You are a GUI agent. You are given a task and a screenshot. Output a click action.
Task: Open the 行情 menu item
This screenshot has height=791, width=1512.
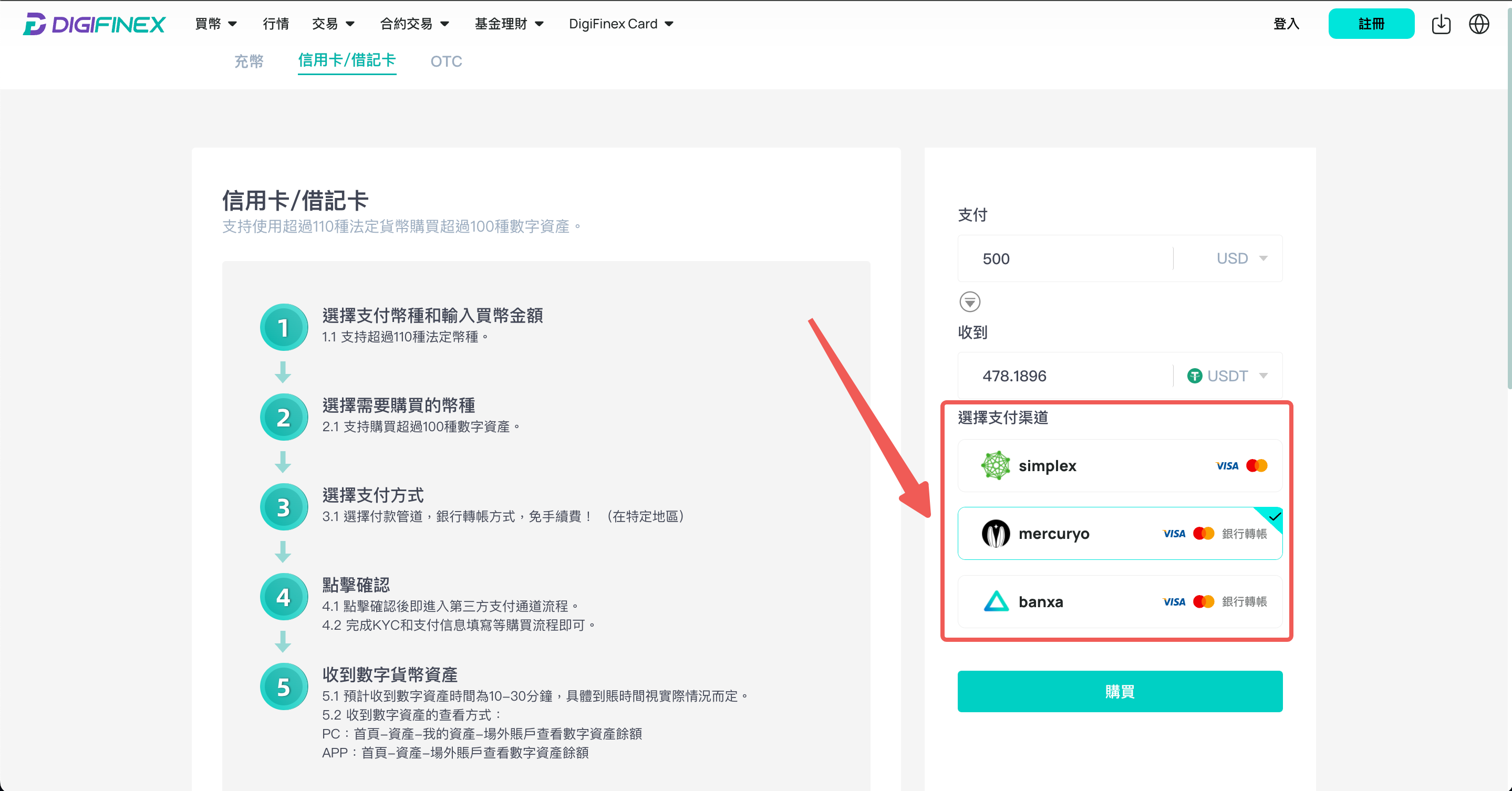tap(276, 24)
